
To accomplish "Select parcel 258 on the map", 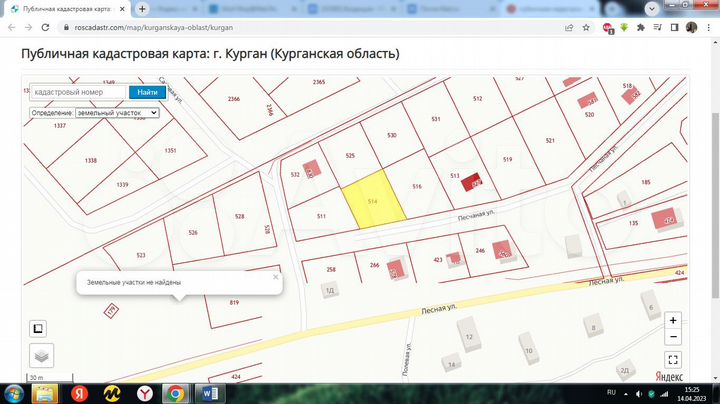I will point(331,269).
